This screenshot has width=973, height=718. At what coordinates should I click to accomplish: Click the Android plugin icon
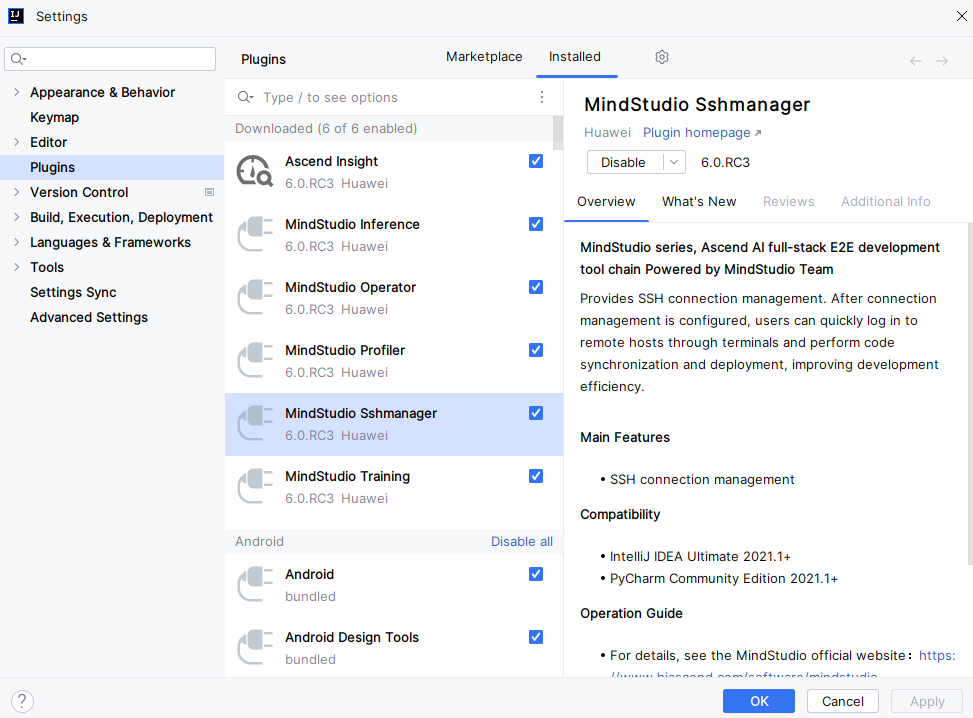point(254,585)
